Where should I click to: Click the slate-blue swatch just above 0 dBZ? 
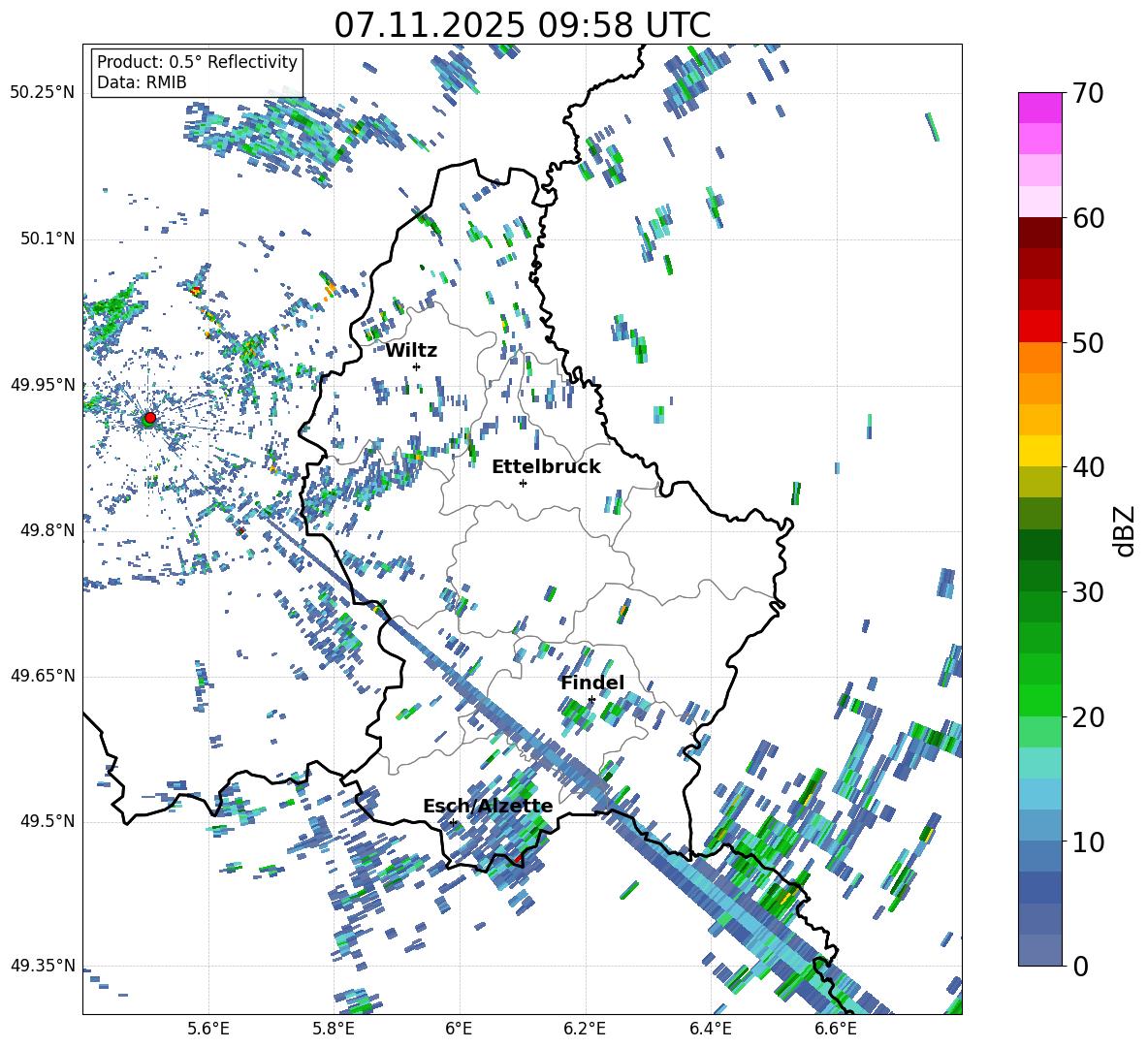pos(1039,950)
